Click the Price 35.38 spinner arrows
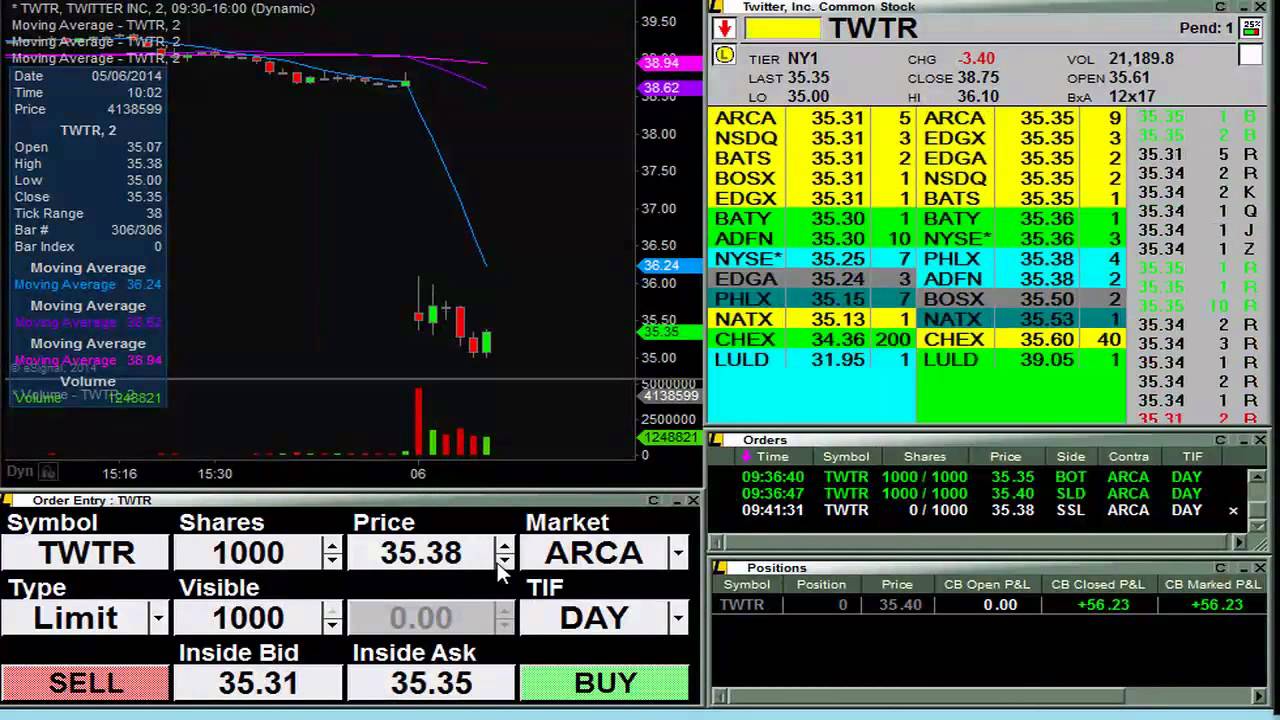The height and width of the screenshot is (720, 1280). tap(505, 553)
